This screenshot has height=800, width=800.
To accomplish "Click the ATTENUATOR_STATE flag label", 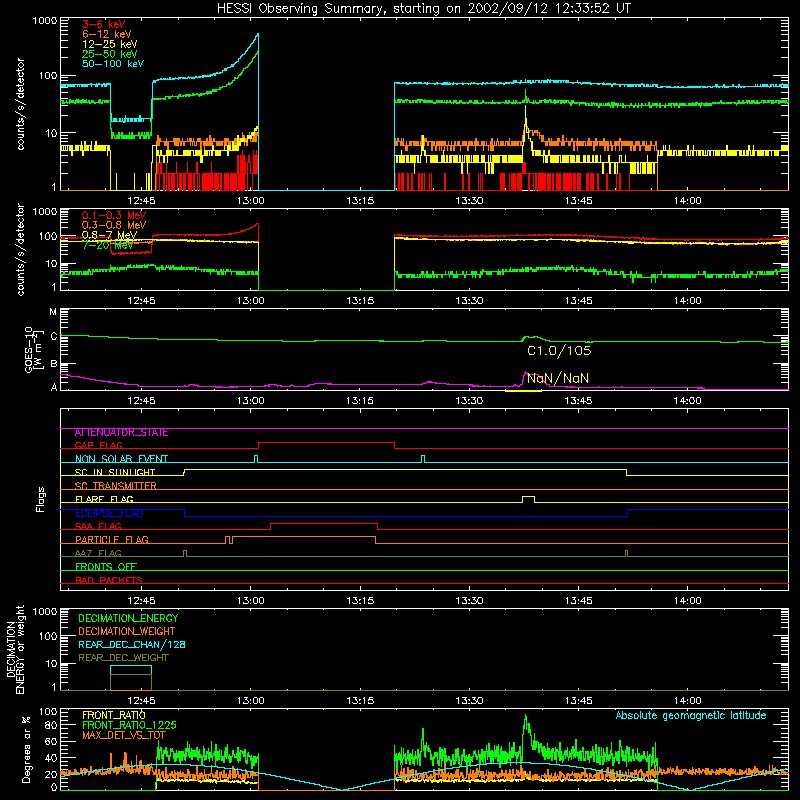I will pos(121,433).
